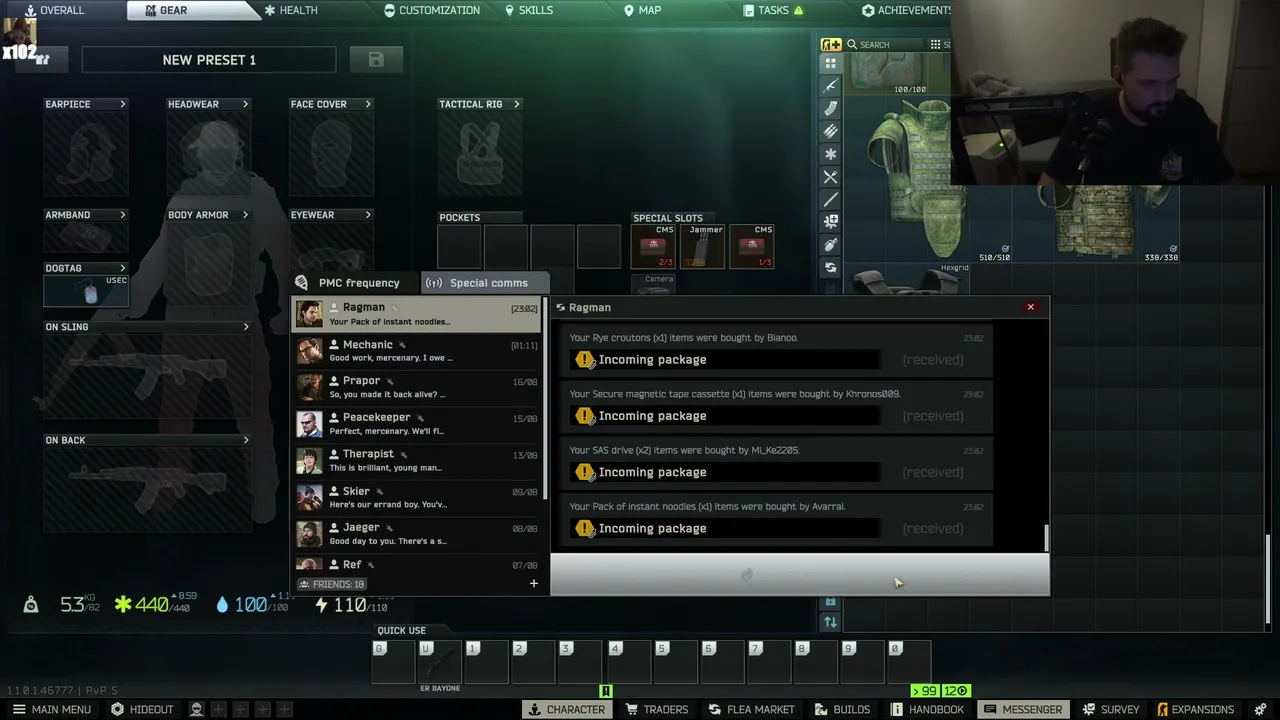Click the green bookmark icon below quick use
Image resolution: width=1280 pixels, height=720 pixels.
(x=605, y=691)
